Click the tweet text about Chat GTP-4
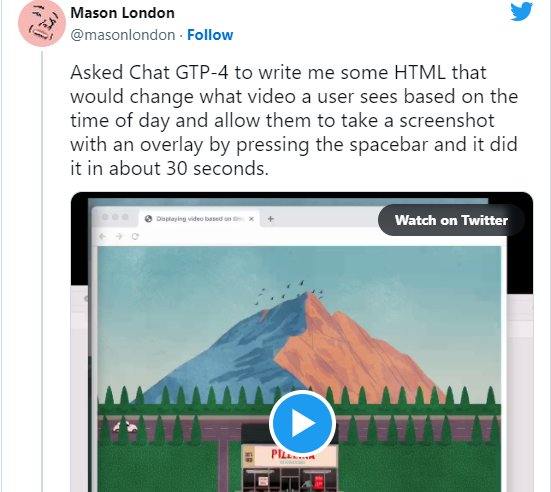Image resolution: width=551 pixels, height=492 pixels. [294, 120]
